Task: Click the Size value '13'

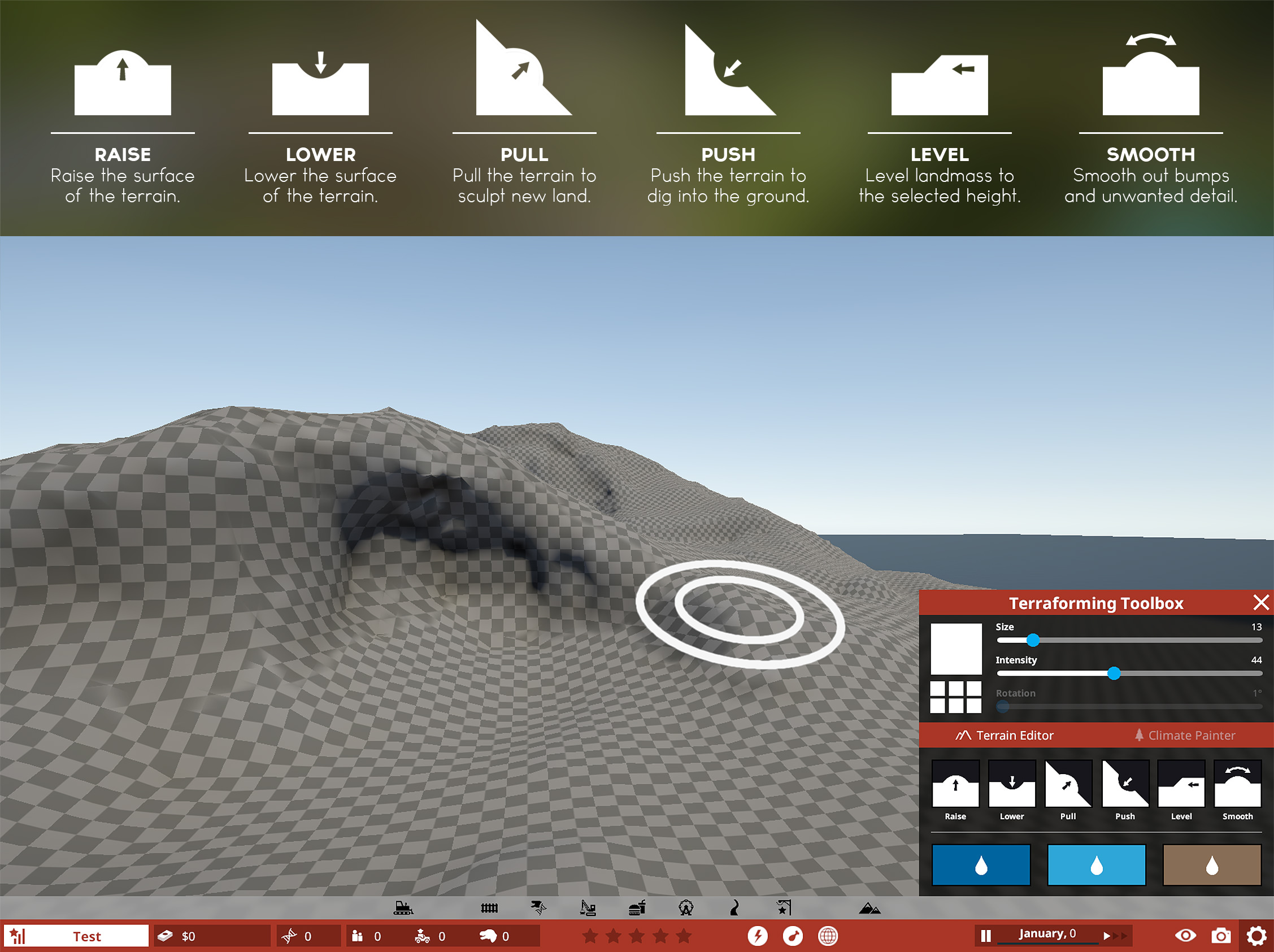Action: (x=1256, y=627)
